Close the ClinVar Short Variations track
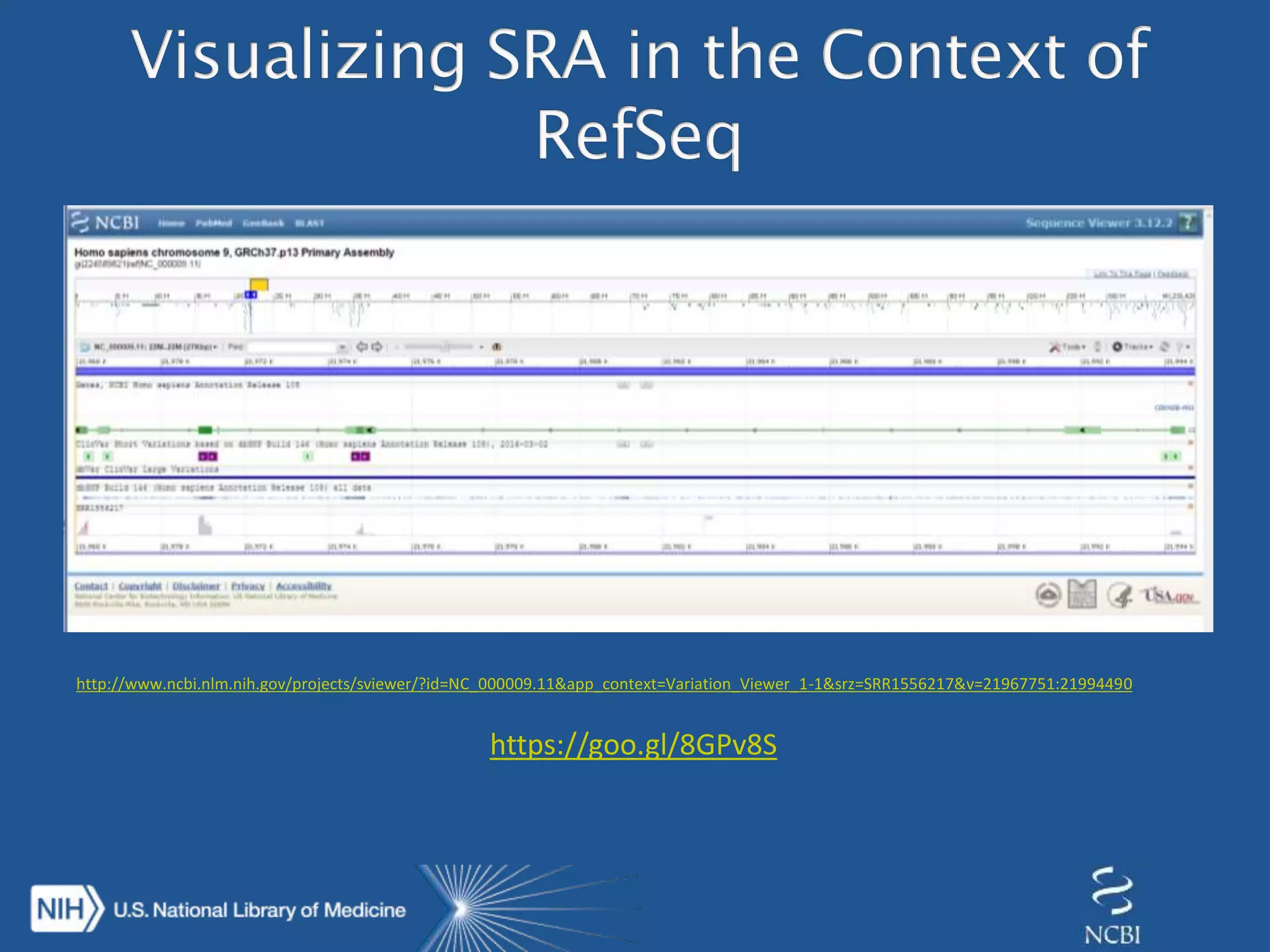The width and height of the screenshot is (1270, 952). (x=1190, y=443)
